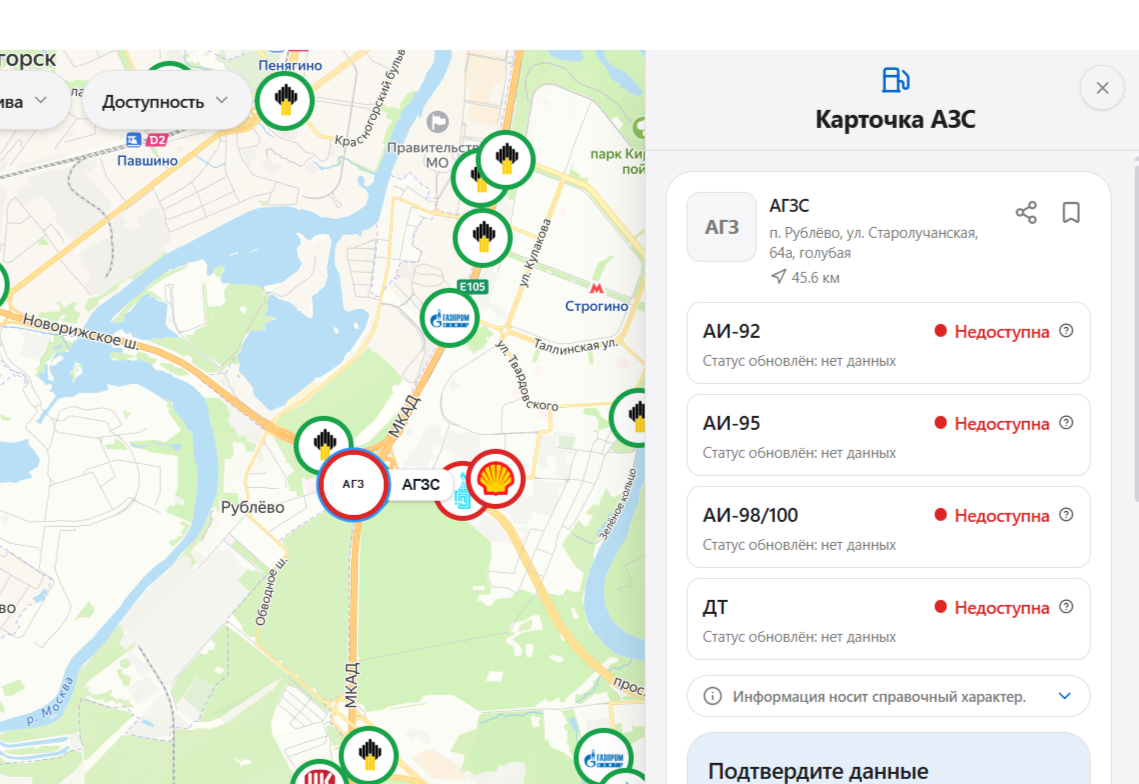Select the red АГЗ map marker

(353, 485)
